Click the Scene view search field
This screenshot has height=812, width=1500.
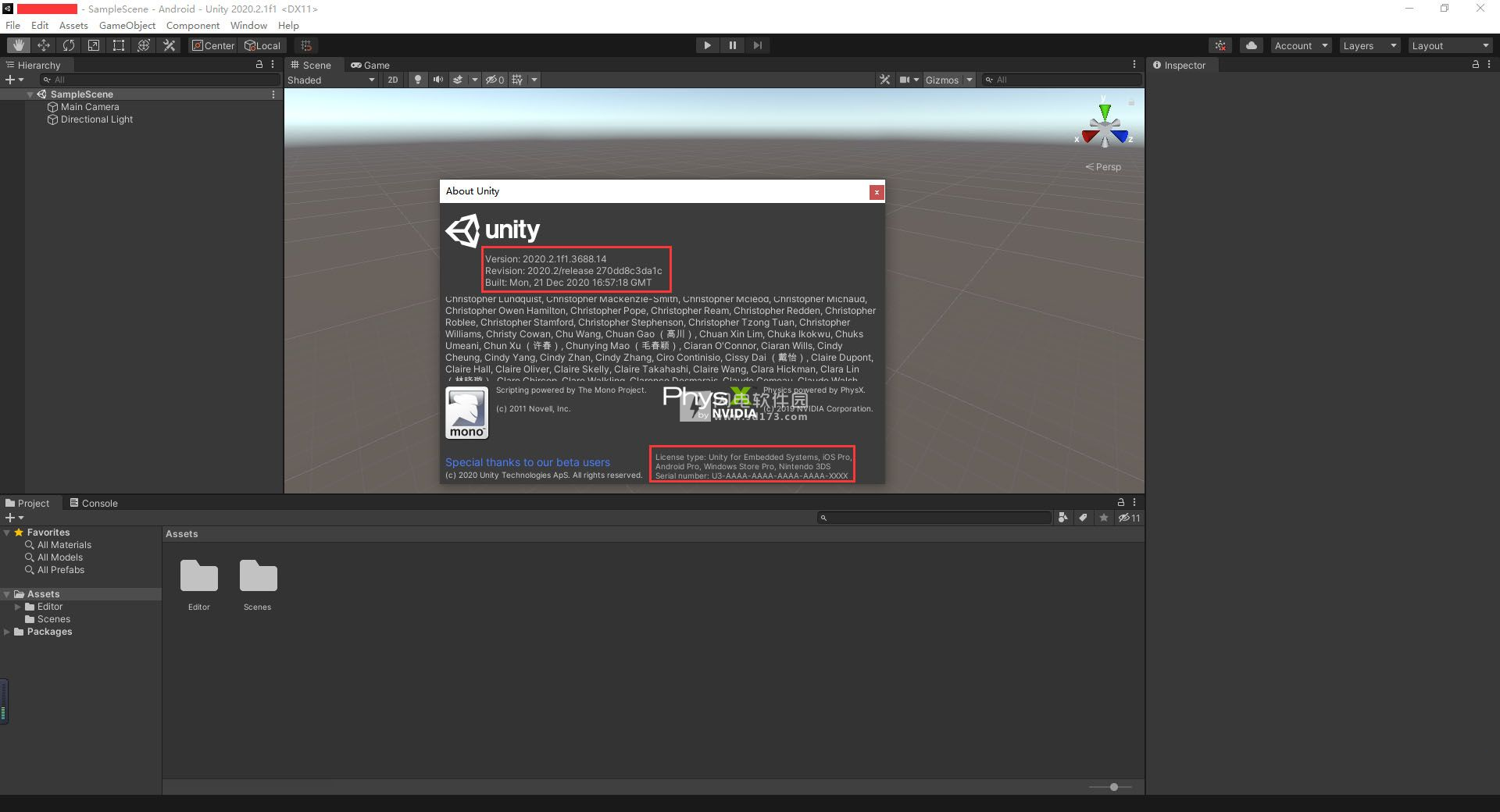[x=1061, y=80]
